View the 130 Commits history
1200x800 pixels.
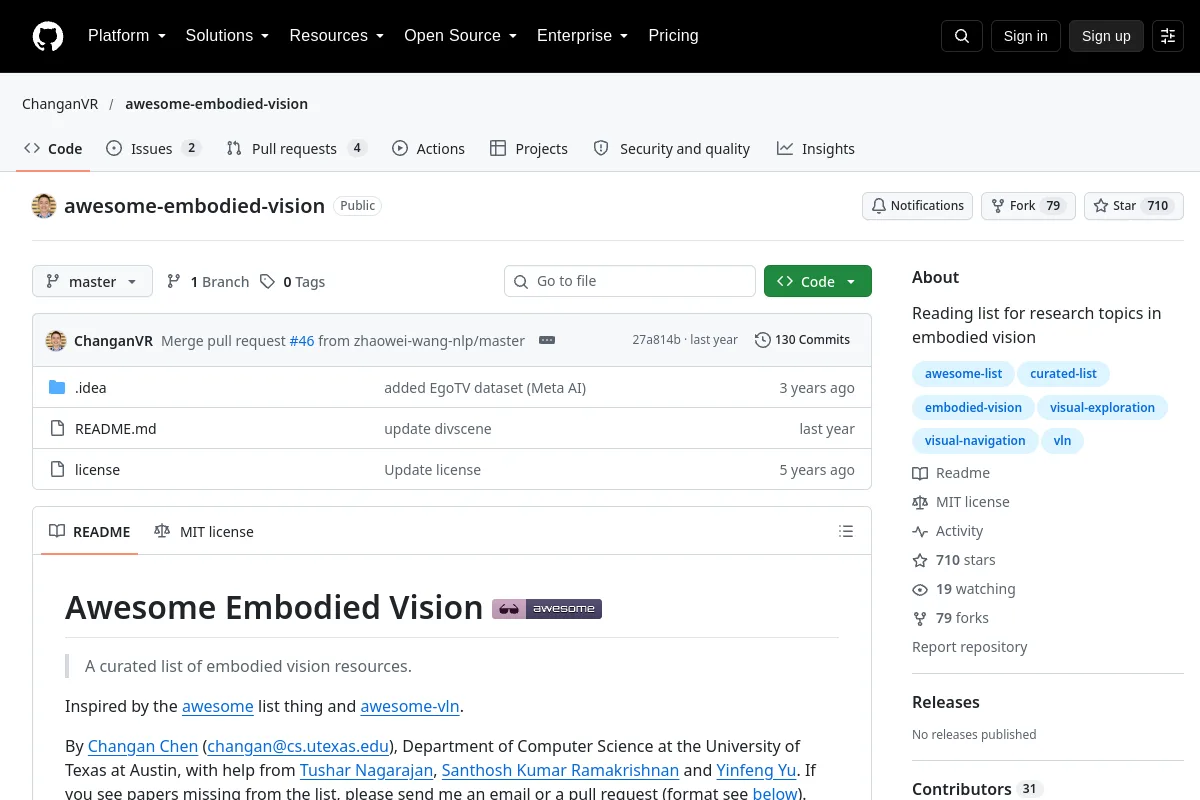(x=802, y=340)
